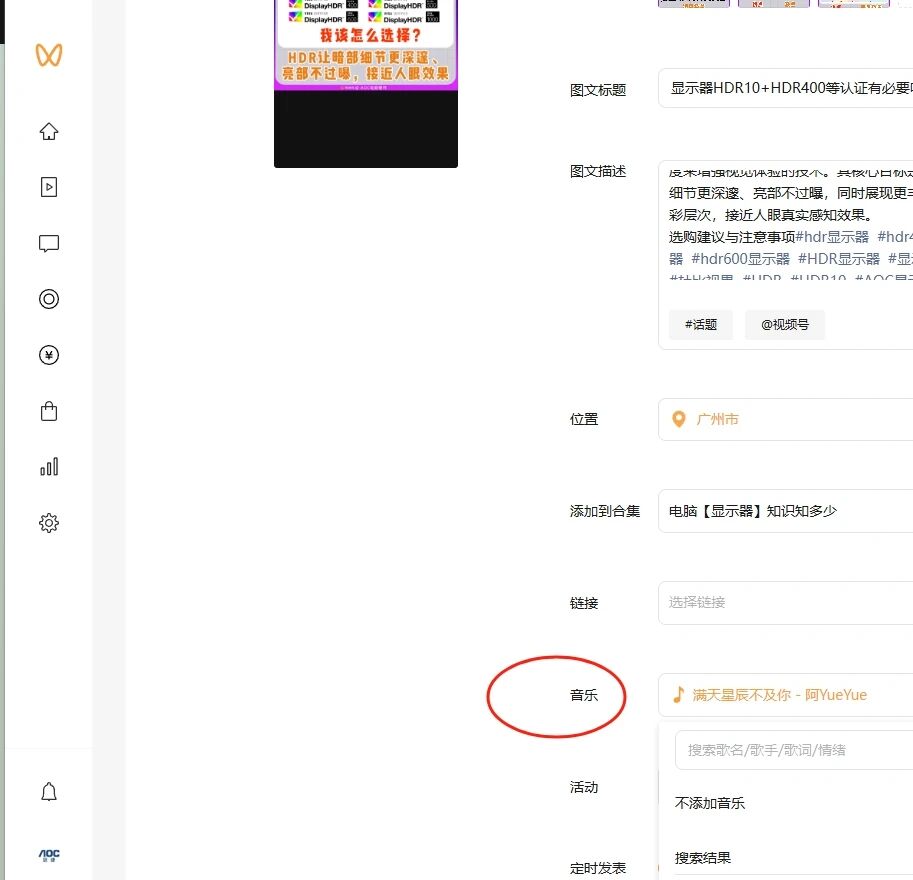This screenshot has width=913, height=880.
Task: Click the 位置 field label
Action: (x=584, y=419)
